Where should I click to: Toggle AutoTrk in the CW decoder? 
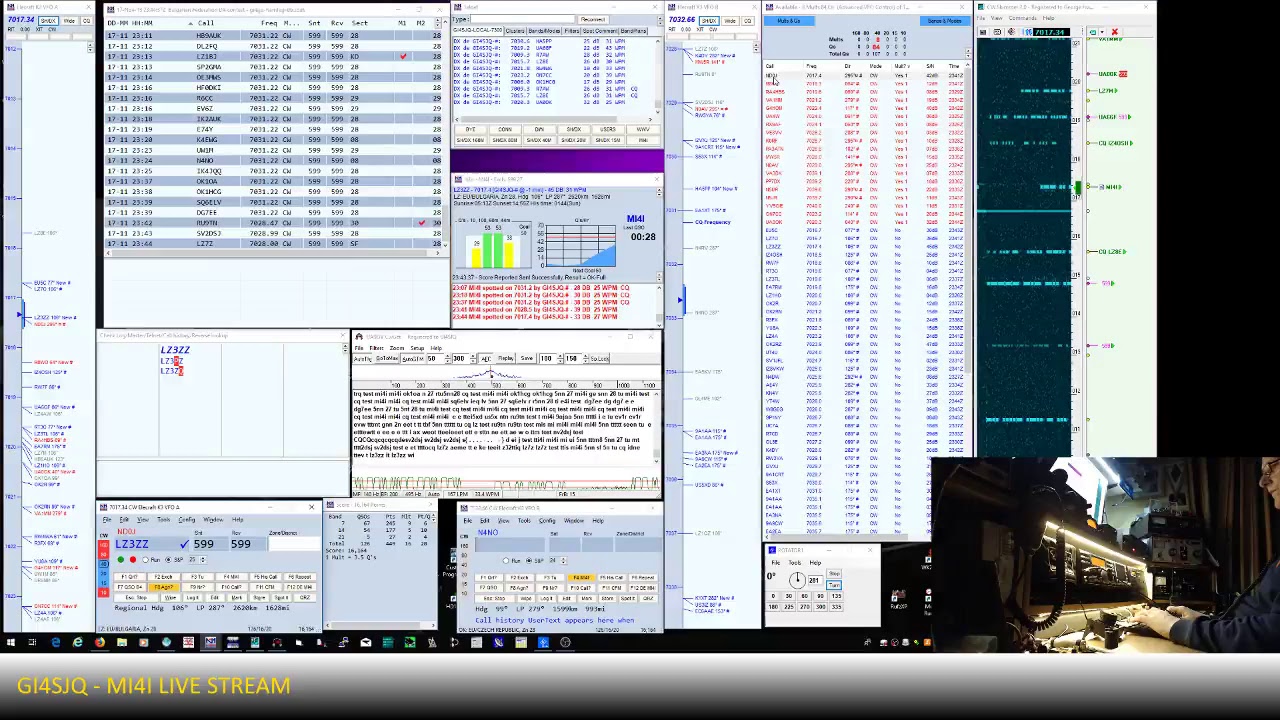[x=362, y=359]
